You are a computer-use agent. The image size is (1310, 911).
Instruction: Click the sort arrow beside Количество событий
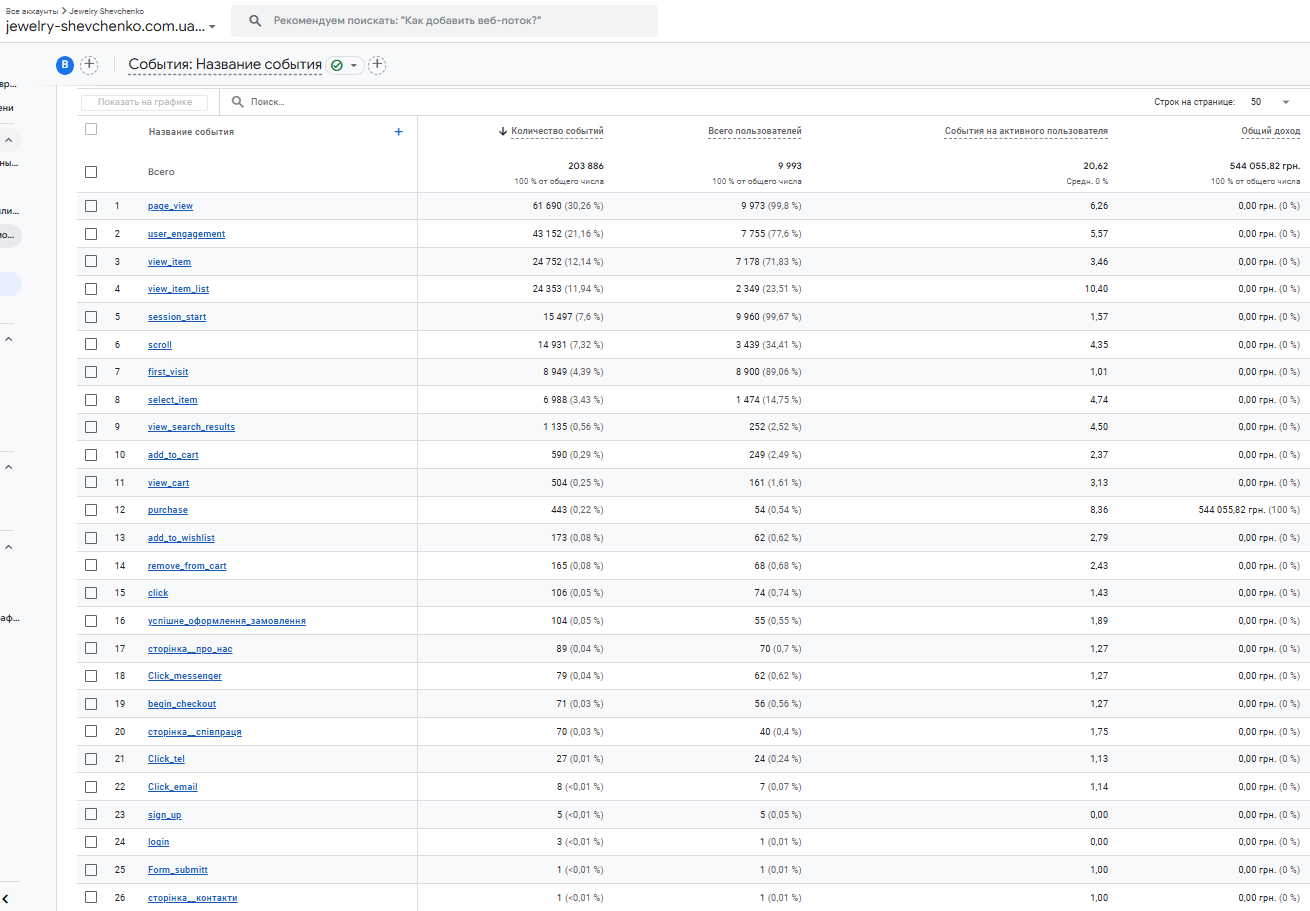pyautogui.click(x=502, y=131)
